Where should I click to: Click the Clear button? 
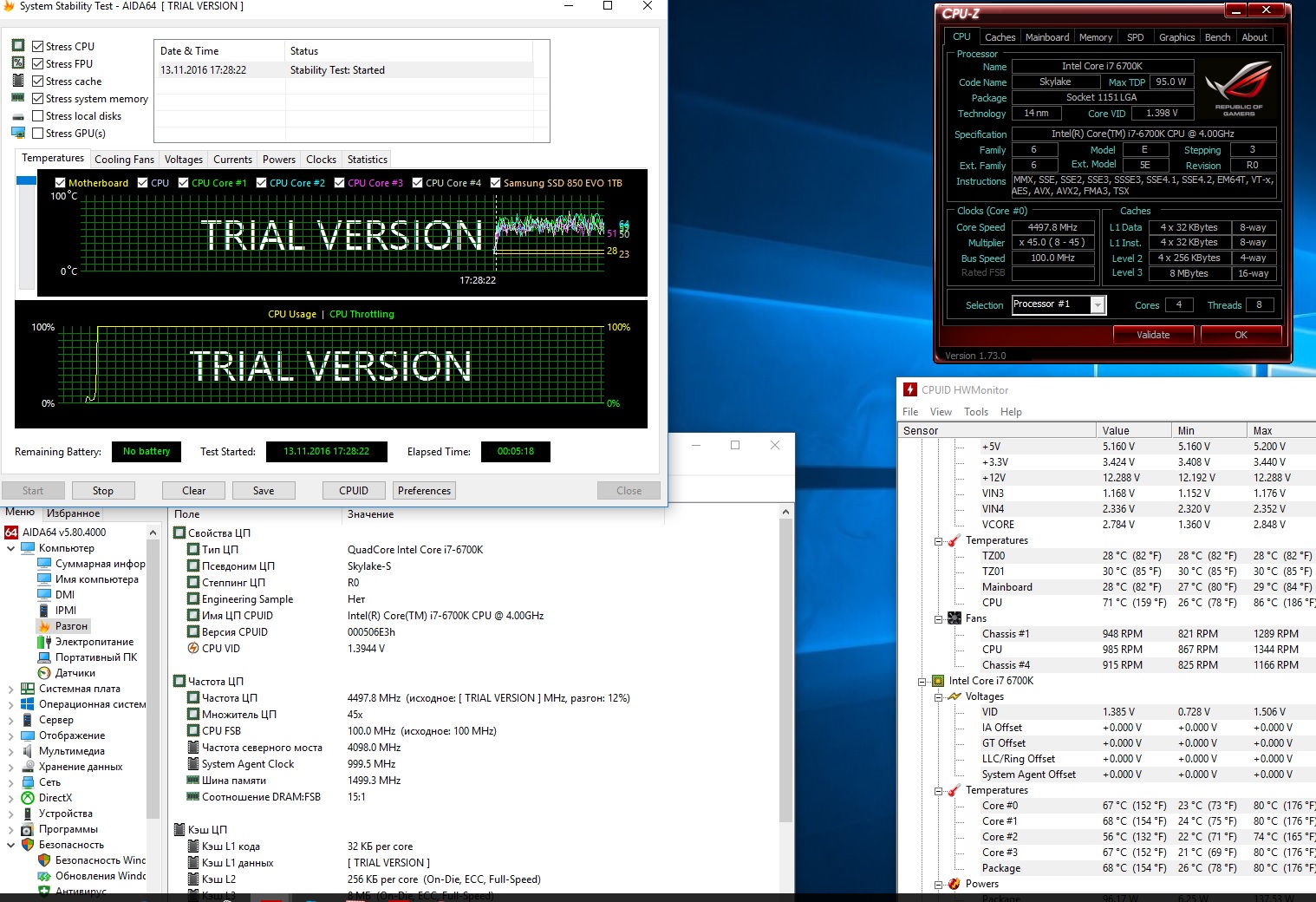coord(194,491)
